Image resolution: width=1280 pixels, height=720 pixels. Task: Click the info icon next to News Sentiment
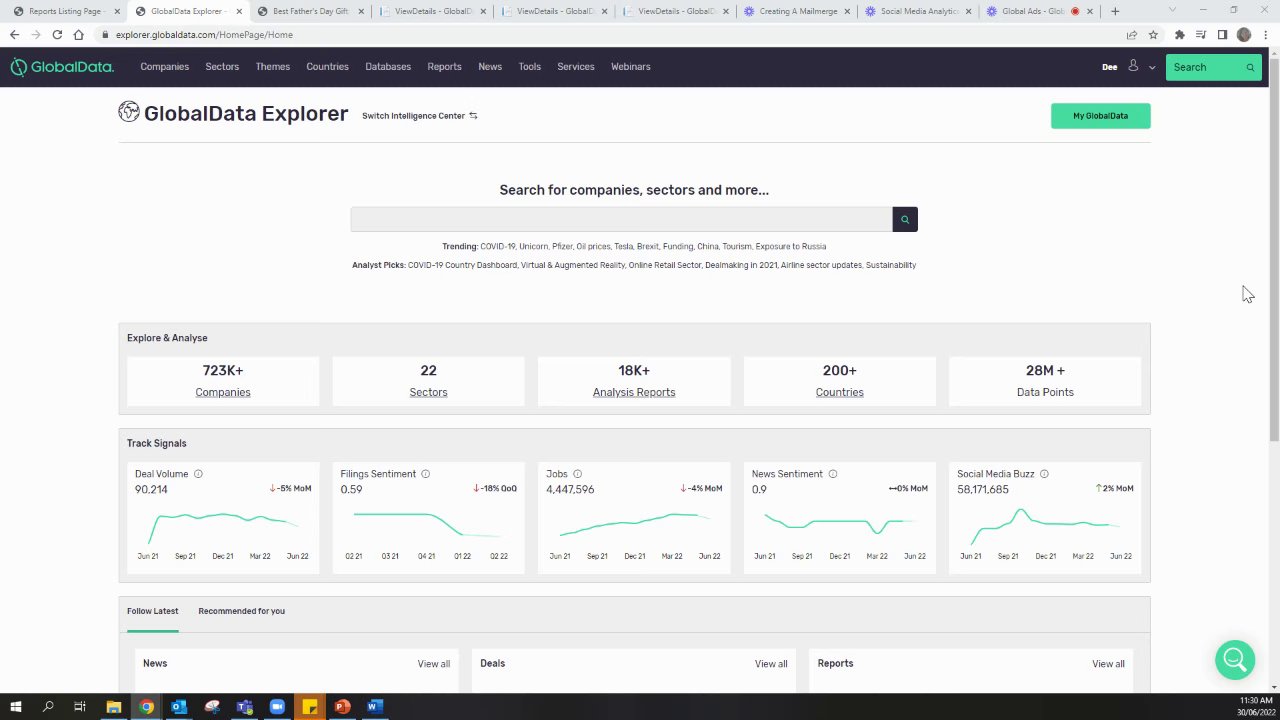pyautogui.click(x=833, y=474)
